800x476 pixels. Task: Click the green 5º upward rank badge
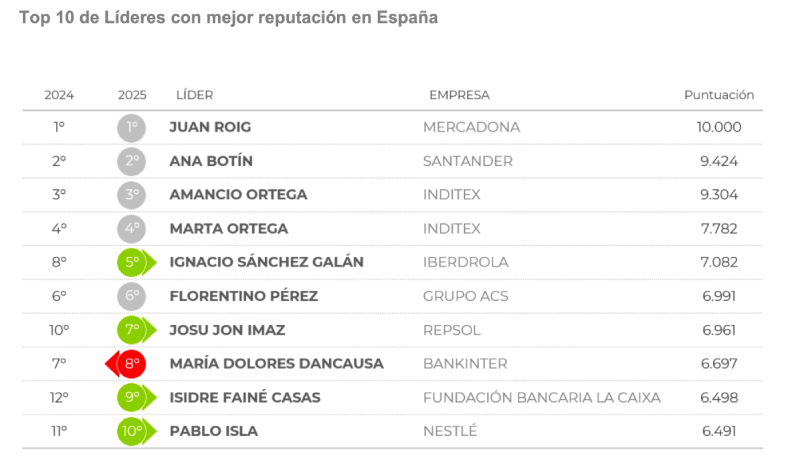[136, 262]
